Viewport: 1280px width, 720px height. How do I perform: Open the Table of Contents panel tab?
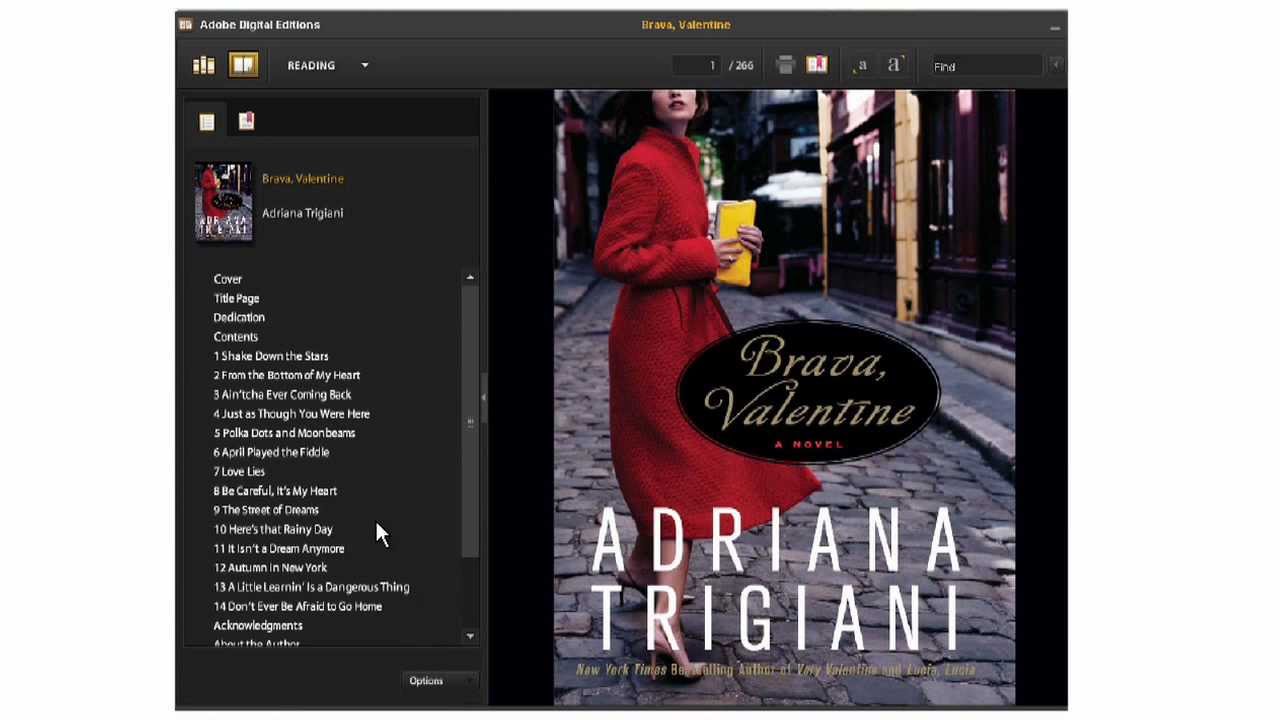point(207,122)
